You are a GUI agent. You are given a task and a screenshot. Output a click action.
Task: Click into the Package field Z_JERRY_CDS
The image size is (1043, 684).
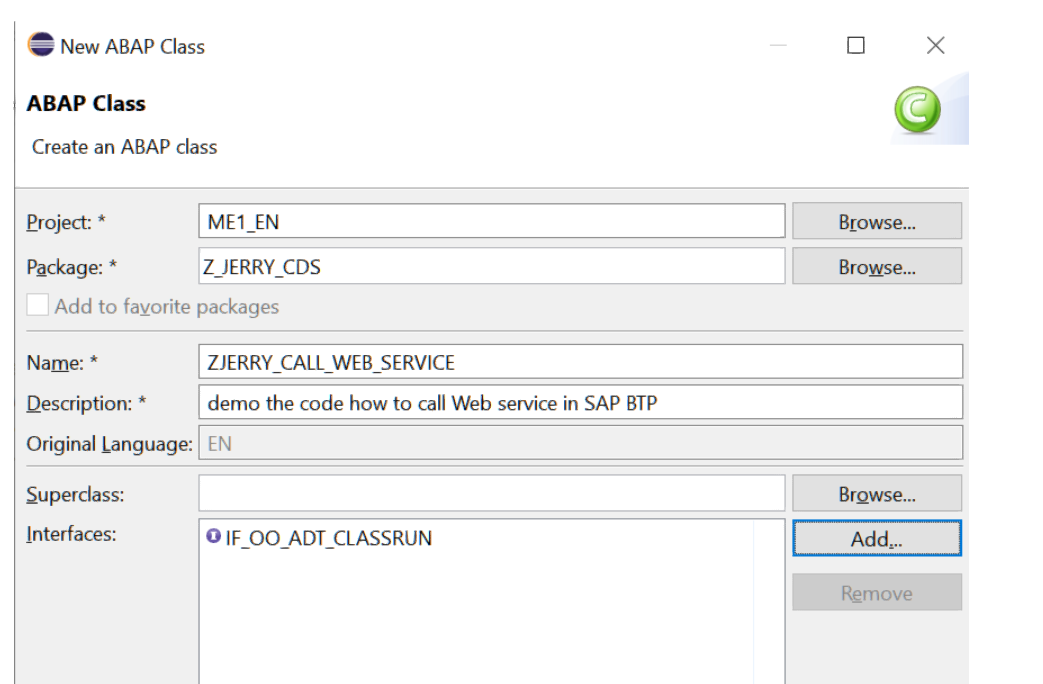[x=492, y=267]
